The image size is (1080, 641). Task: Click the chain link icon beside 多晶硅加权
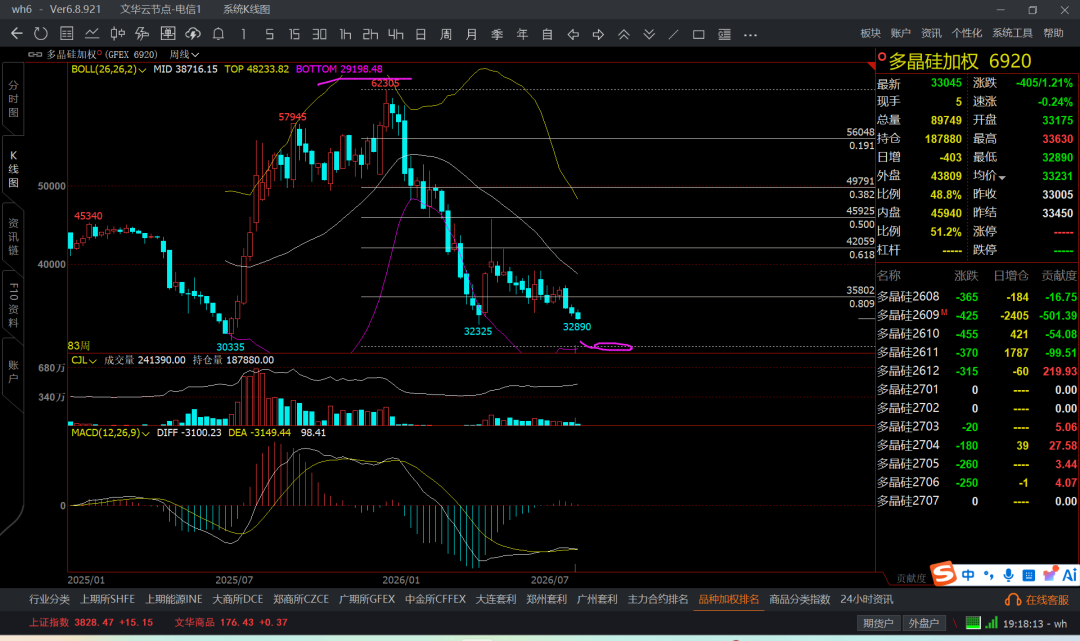[x=34, y=54]
